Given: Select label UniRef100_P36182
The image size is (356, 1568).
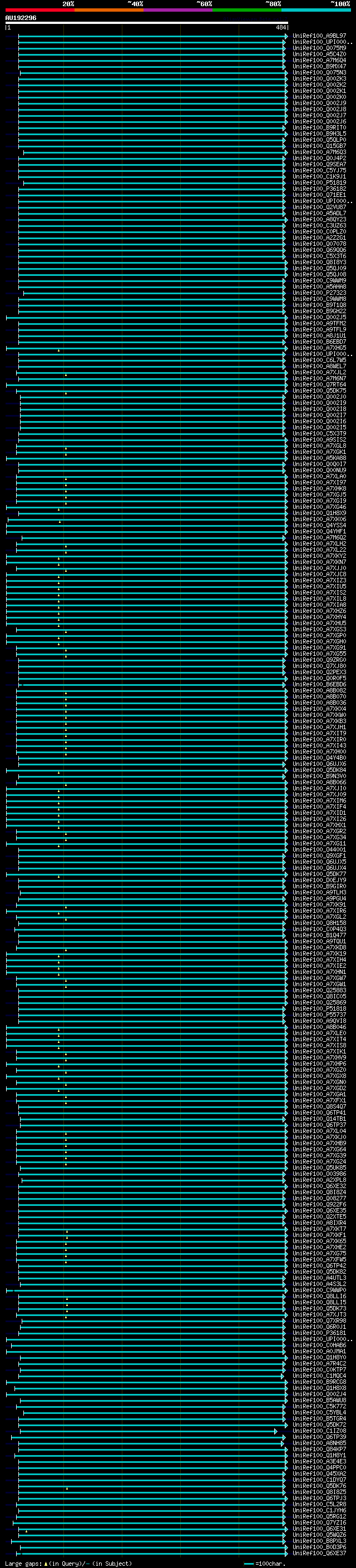Looking at the screenshot, I should click(319, 189).
